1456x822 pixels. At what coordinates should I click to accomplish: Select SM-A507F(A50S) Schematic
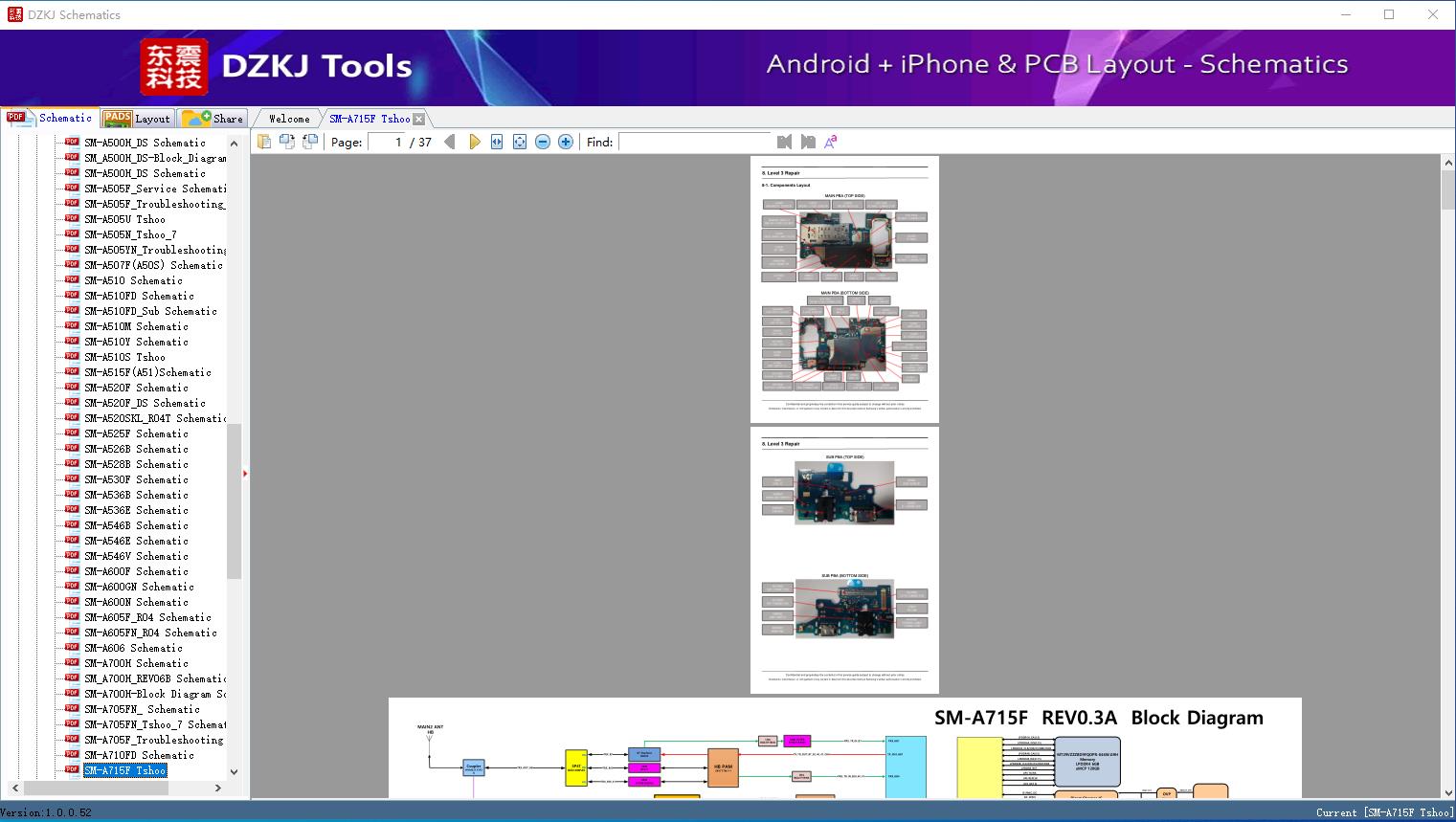click(153, 265)
